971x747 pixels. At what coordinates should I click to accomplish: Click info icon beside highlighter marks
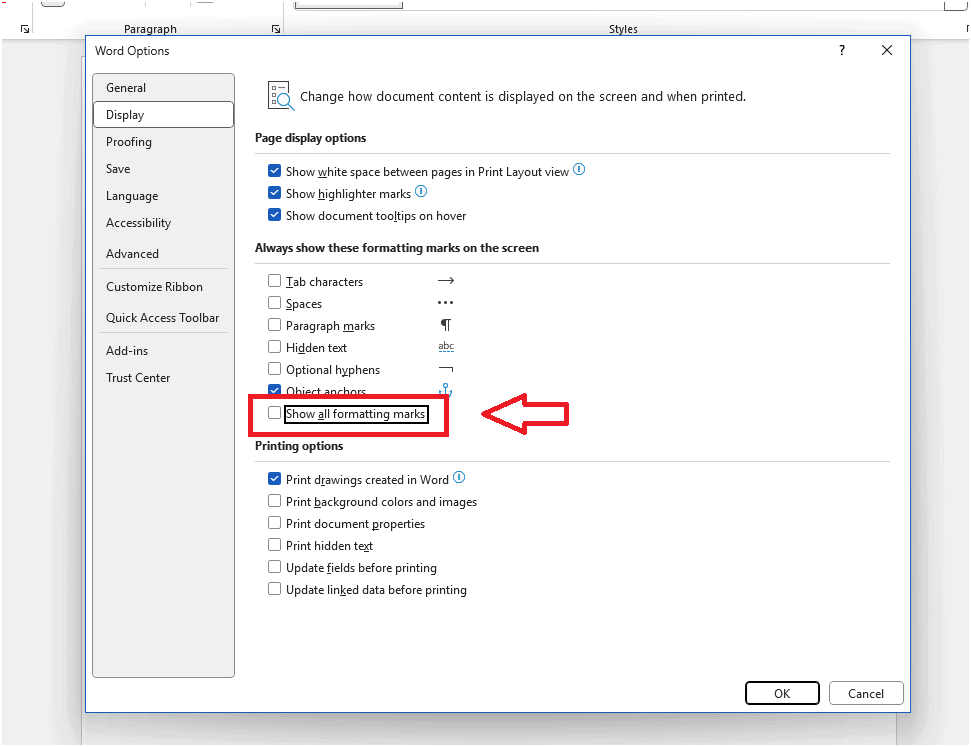pos(421,191)
